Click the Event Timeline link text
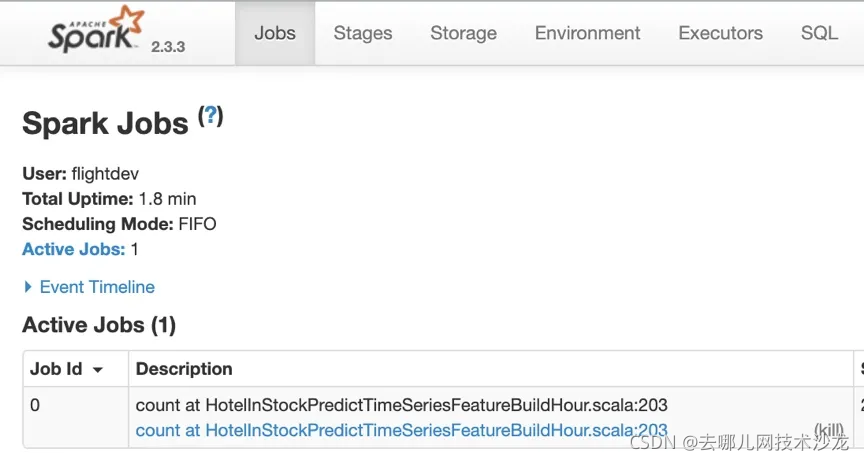The image size is (864, 460). 97,287
